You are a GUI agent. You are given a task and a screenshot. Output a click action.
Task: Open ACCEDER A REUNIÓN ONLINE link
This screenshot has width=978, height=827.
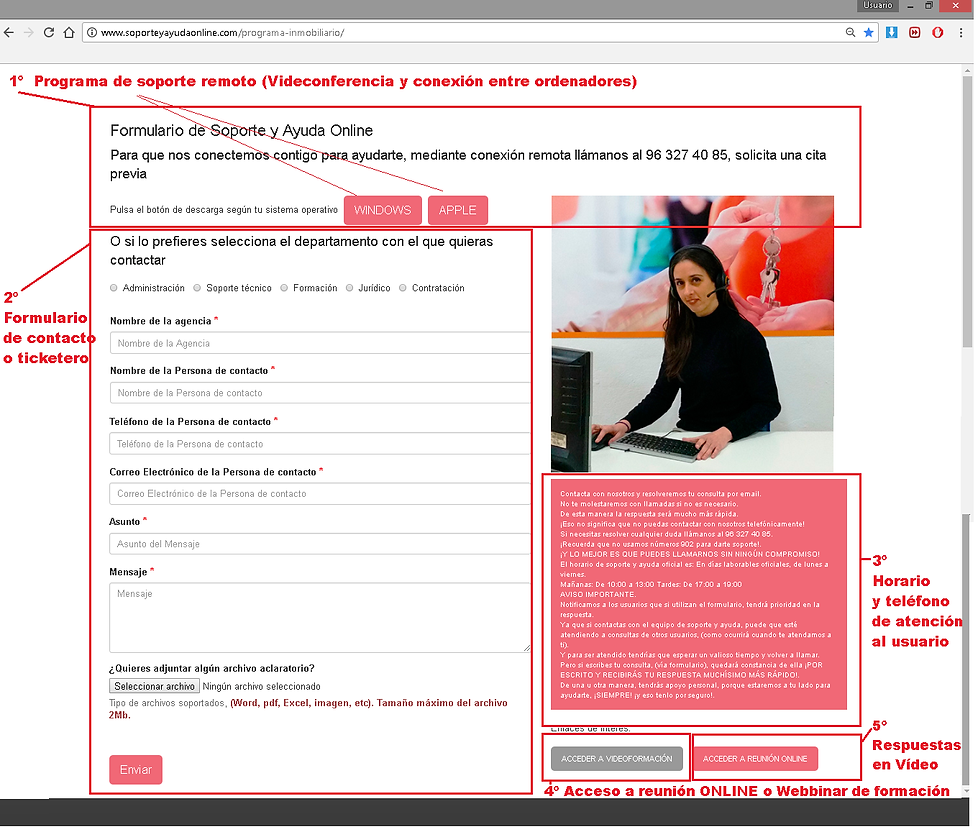755,759
